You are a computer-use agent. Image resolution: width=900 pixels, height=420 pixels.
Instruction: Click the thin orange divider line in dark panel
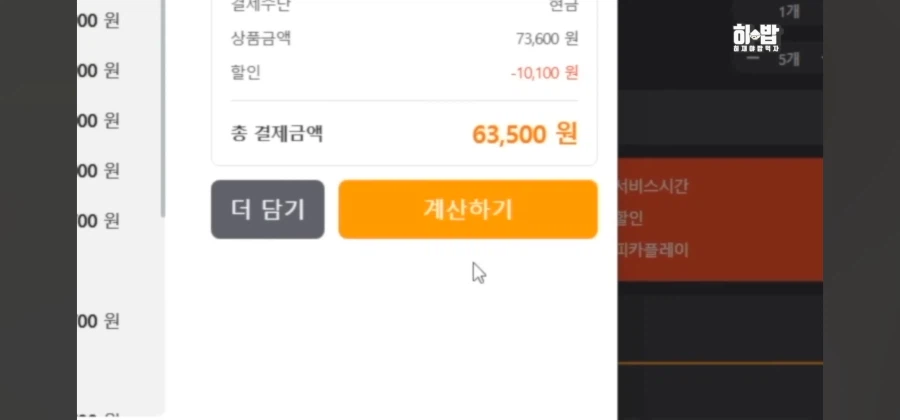[x=720, y=363]
